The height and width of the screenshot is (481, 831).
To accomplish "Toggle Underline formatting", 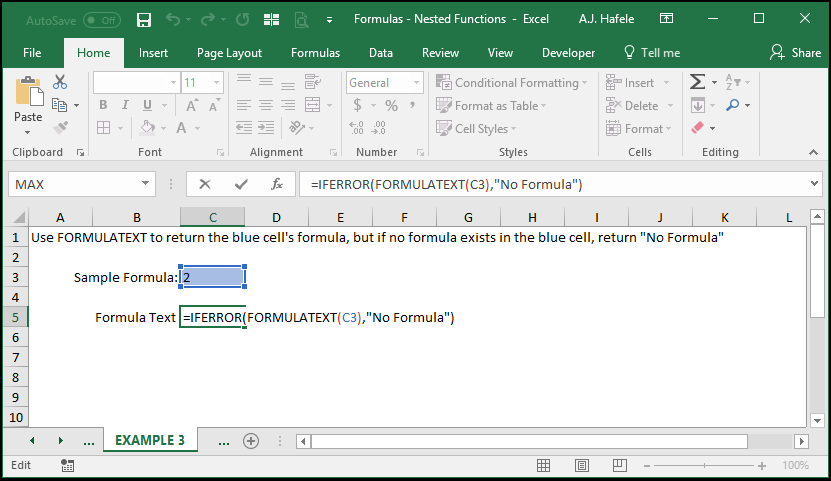I will 147,105.
